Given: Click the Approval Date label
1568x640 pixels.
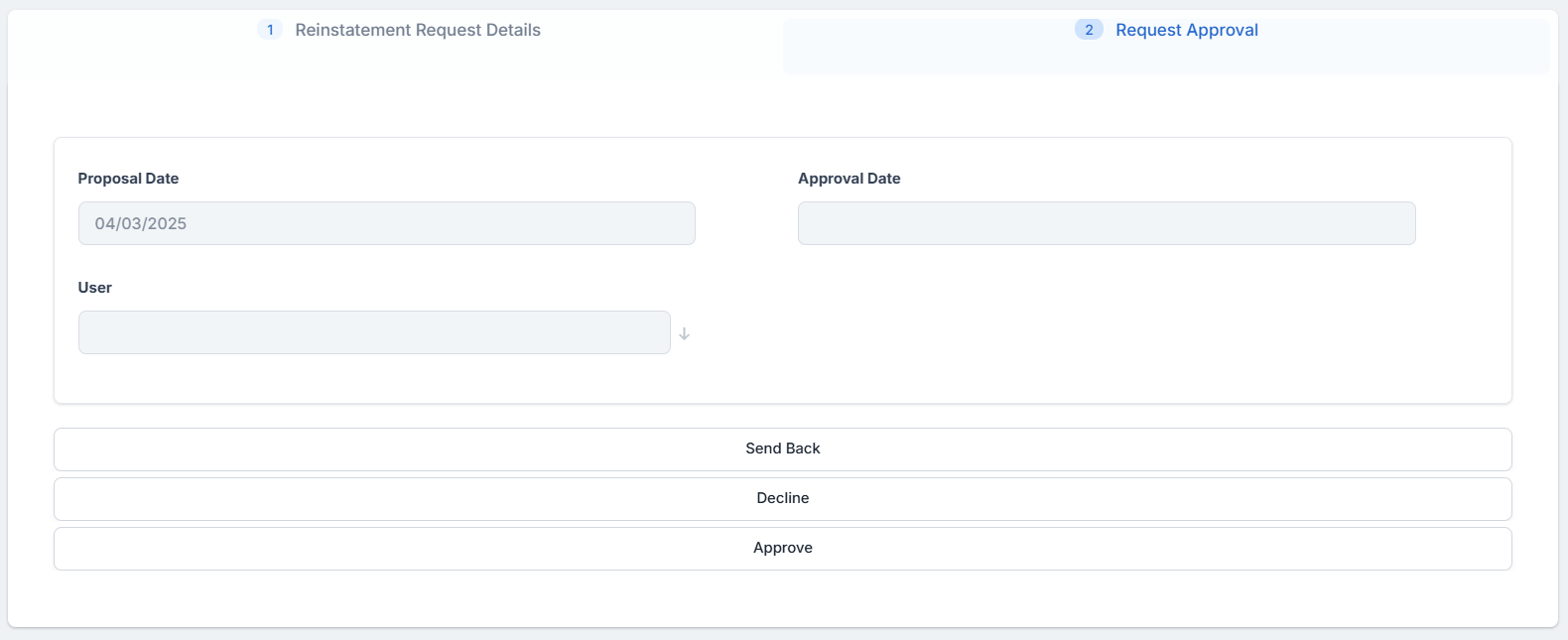Looking at the screenshot, I should pos(849,179).
